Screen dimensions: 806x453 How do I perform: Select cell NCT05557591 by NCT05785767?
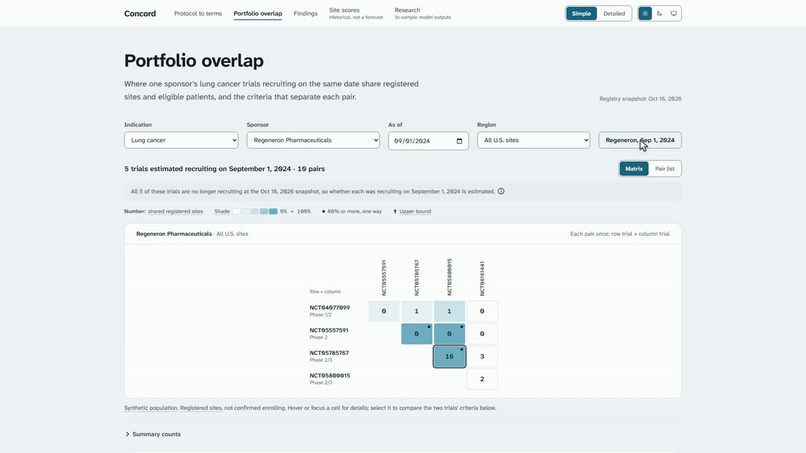pos(416,334)
